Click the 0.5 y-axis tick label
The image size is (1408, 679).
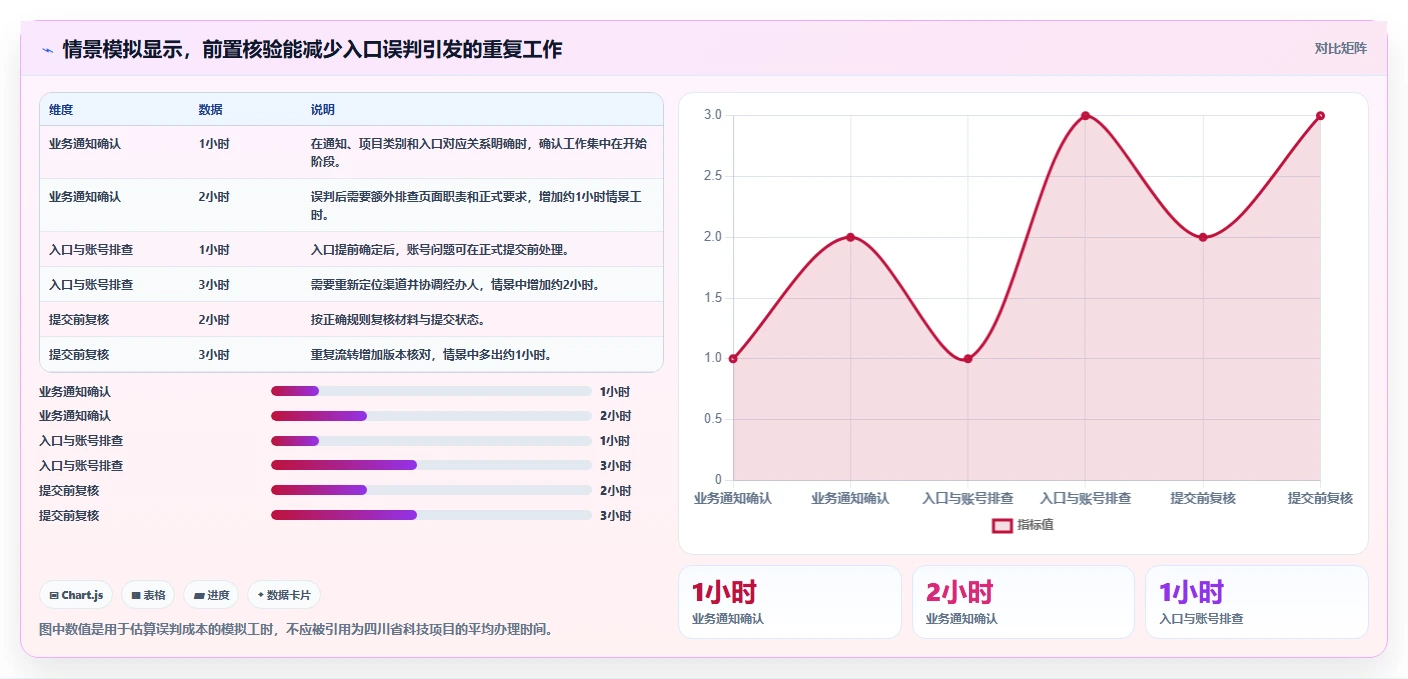(x=712, y=419)
